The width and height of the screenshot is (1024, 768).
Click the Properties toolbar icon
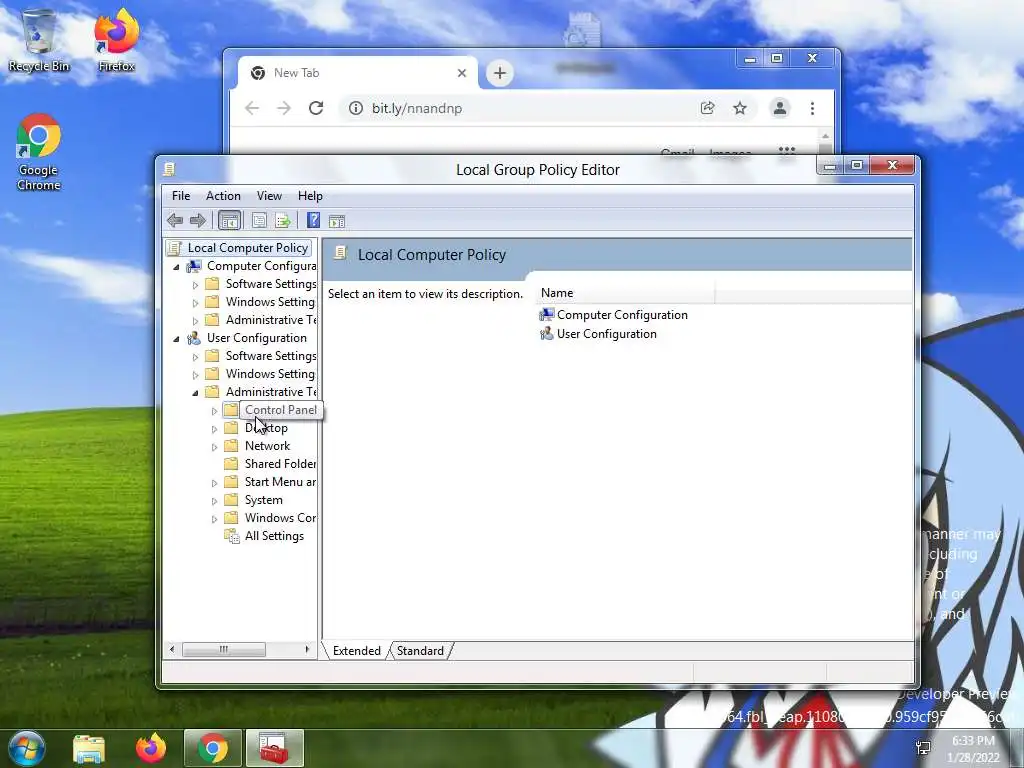tap(259, 221)
